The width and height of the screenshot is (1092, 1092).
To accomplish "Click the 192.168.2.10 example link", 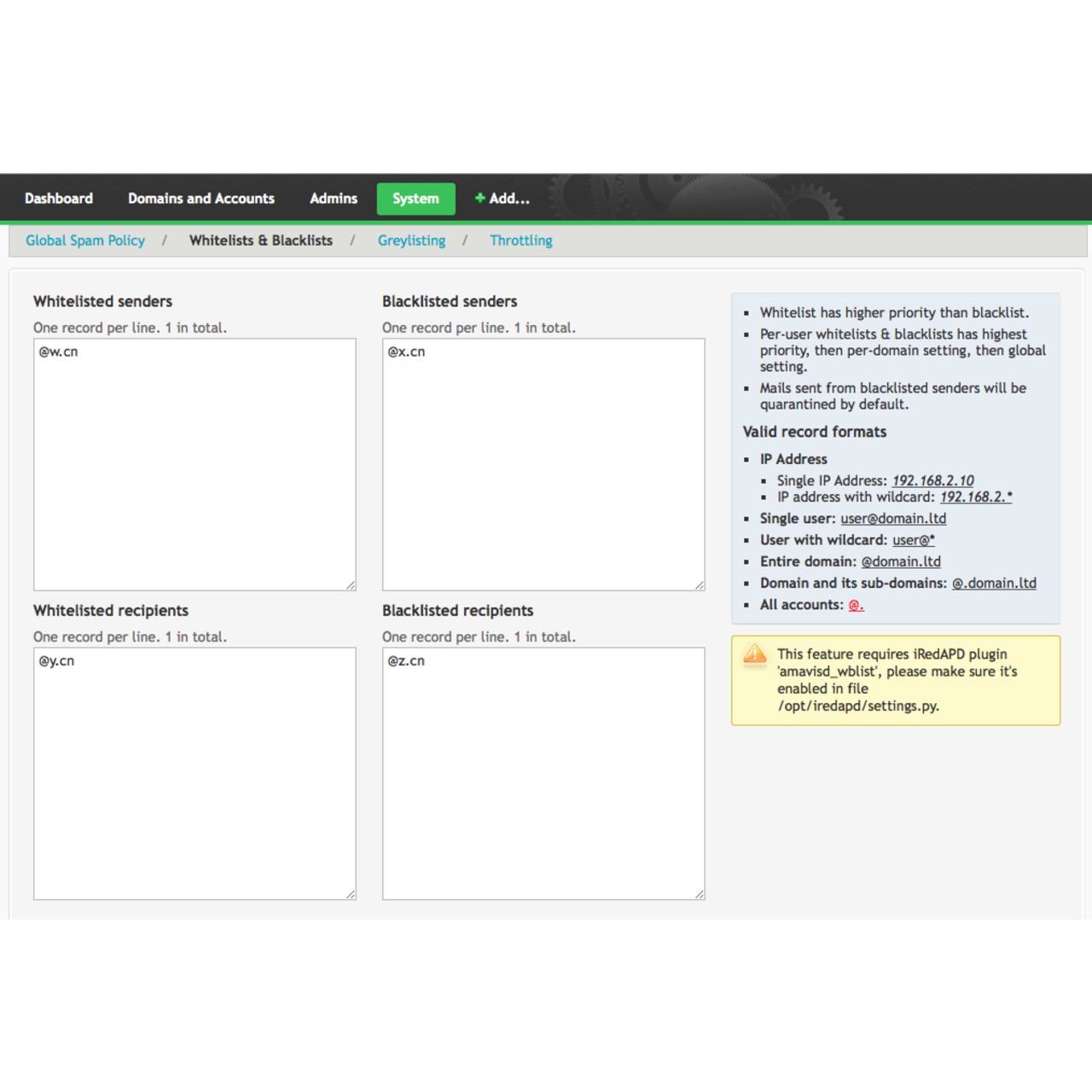I will point(932,480).
